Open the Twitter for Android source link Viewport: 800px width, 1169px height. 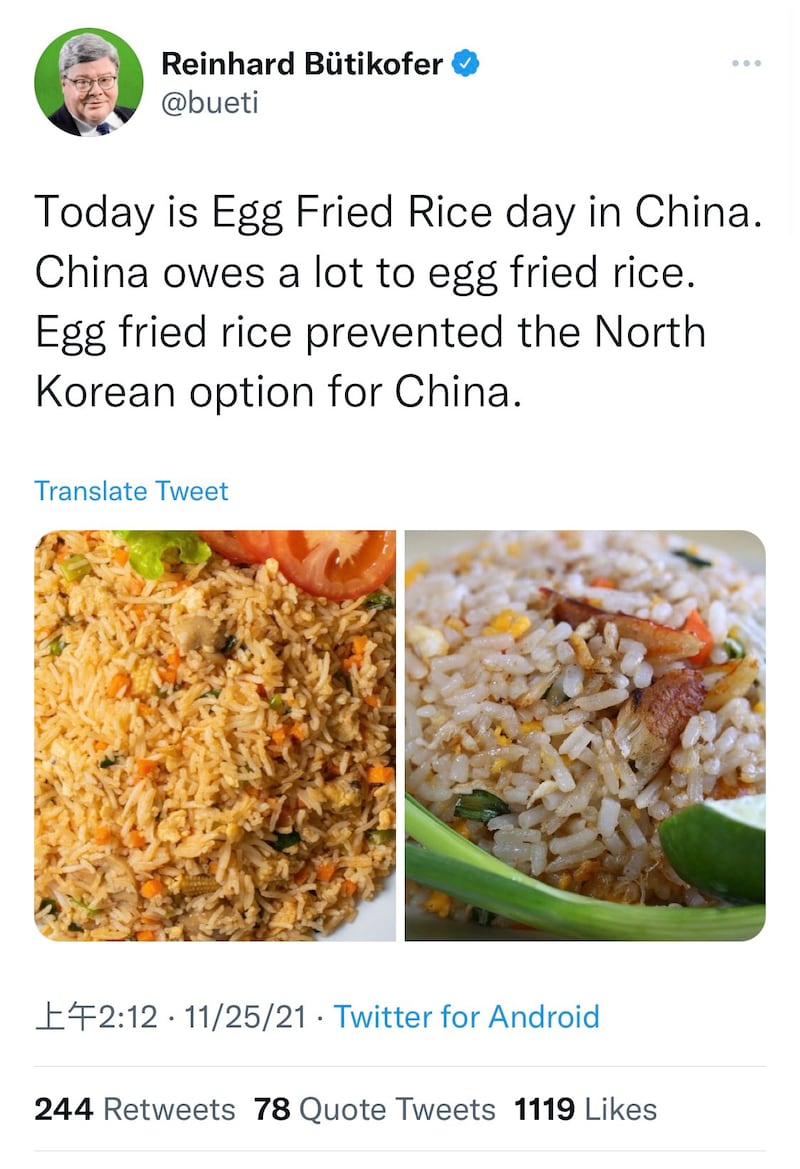click(466, 1017)
